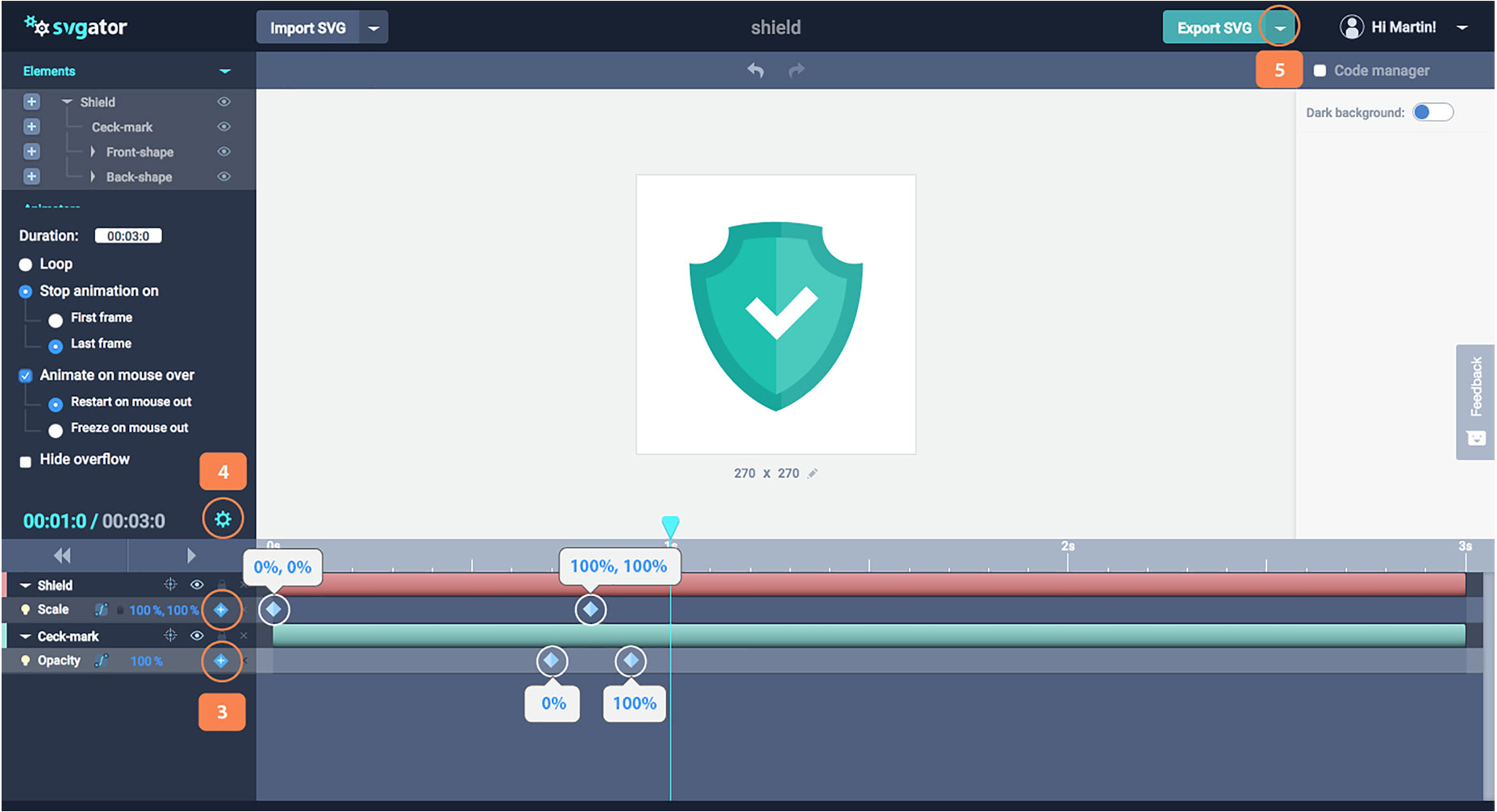Open animation settings gear icon
The height and width of the screenshot is (812, 1497).
coord(223,519)
